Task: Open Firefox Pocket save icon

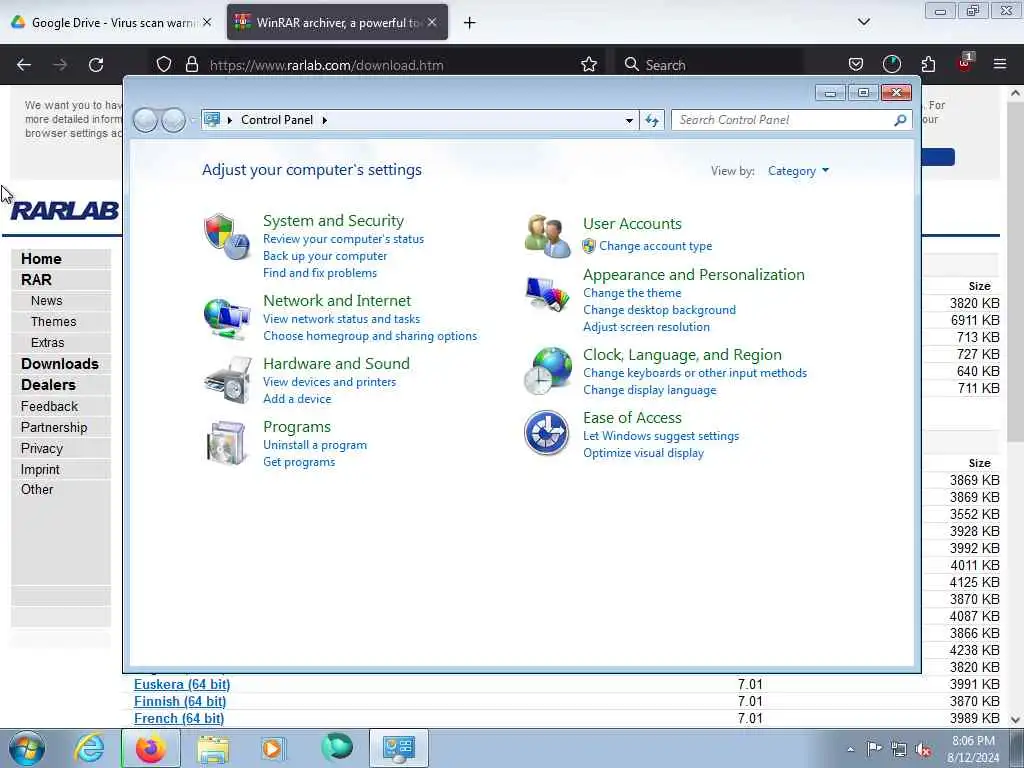Action: tap(856, 64)
